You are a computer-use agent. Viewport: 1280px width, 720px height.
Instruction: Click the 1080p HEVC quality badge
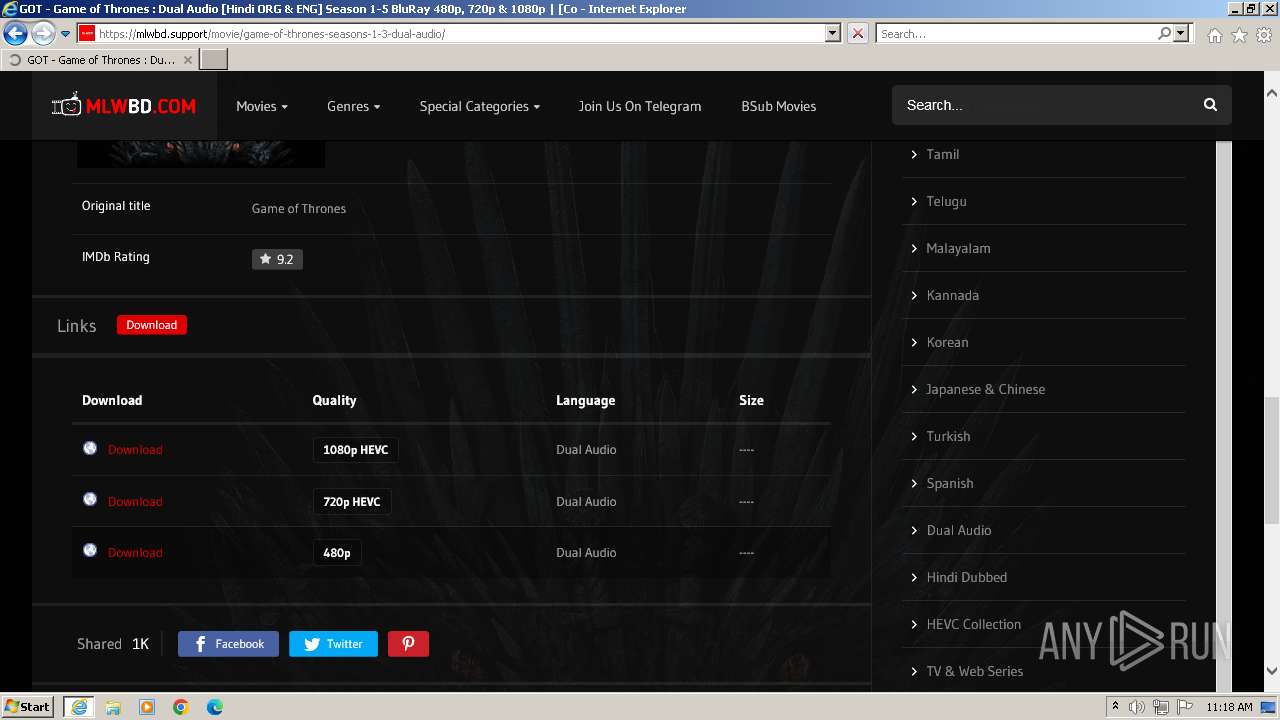click(x=356, y=450)
